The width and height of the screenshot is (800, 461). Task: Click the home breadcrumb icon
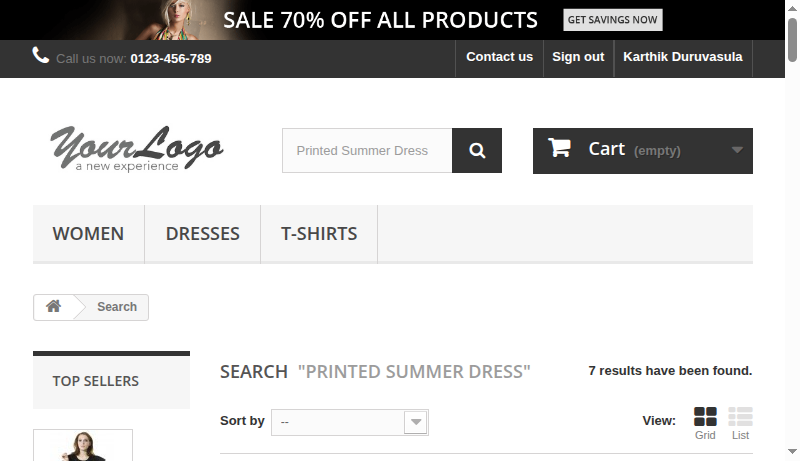(53, 307)
